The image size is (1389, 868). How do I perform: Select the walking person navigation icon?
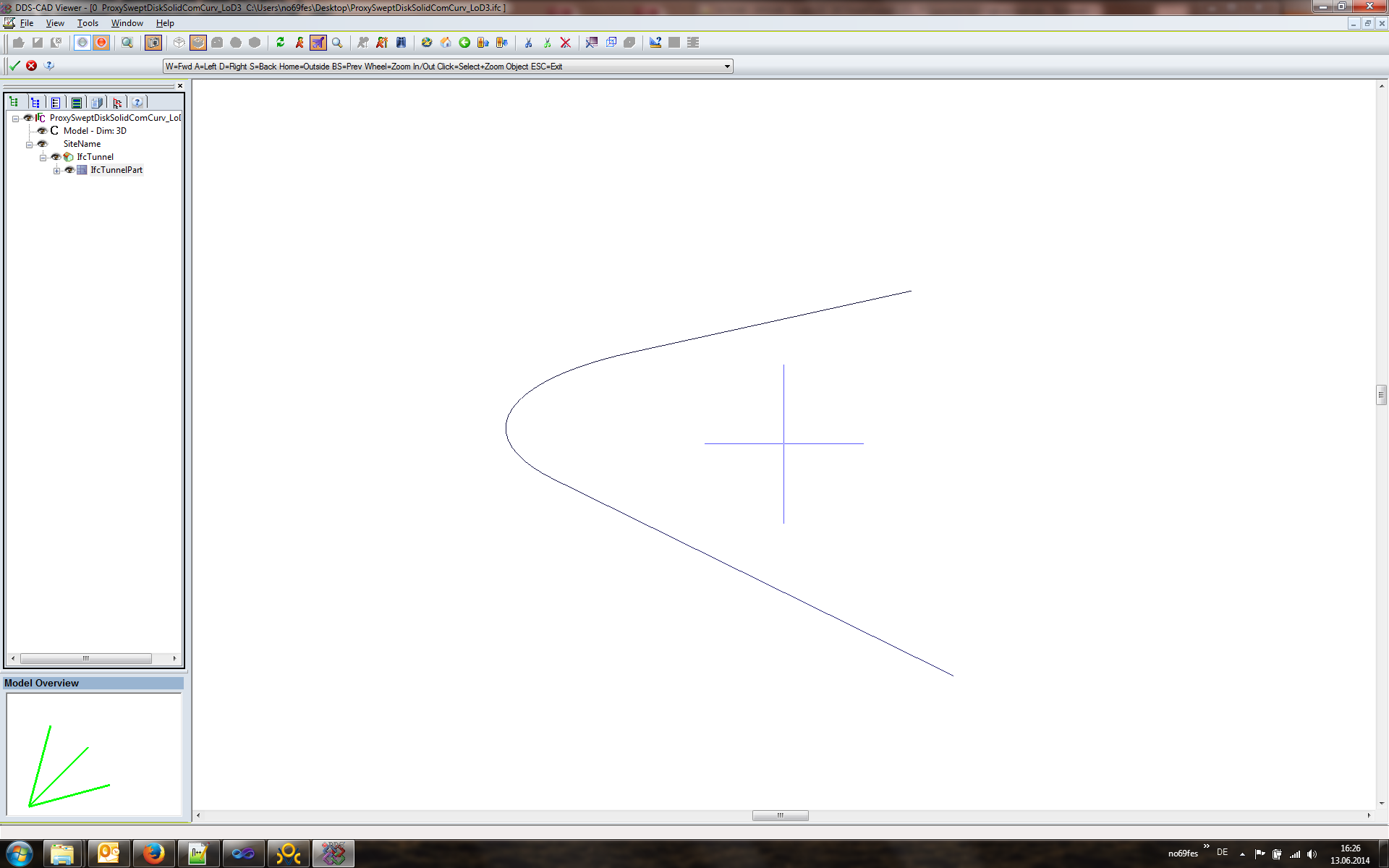(300, 43)
